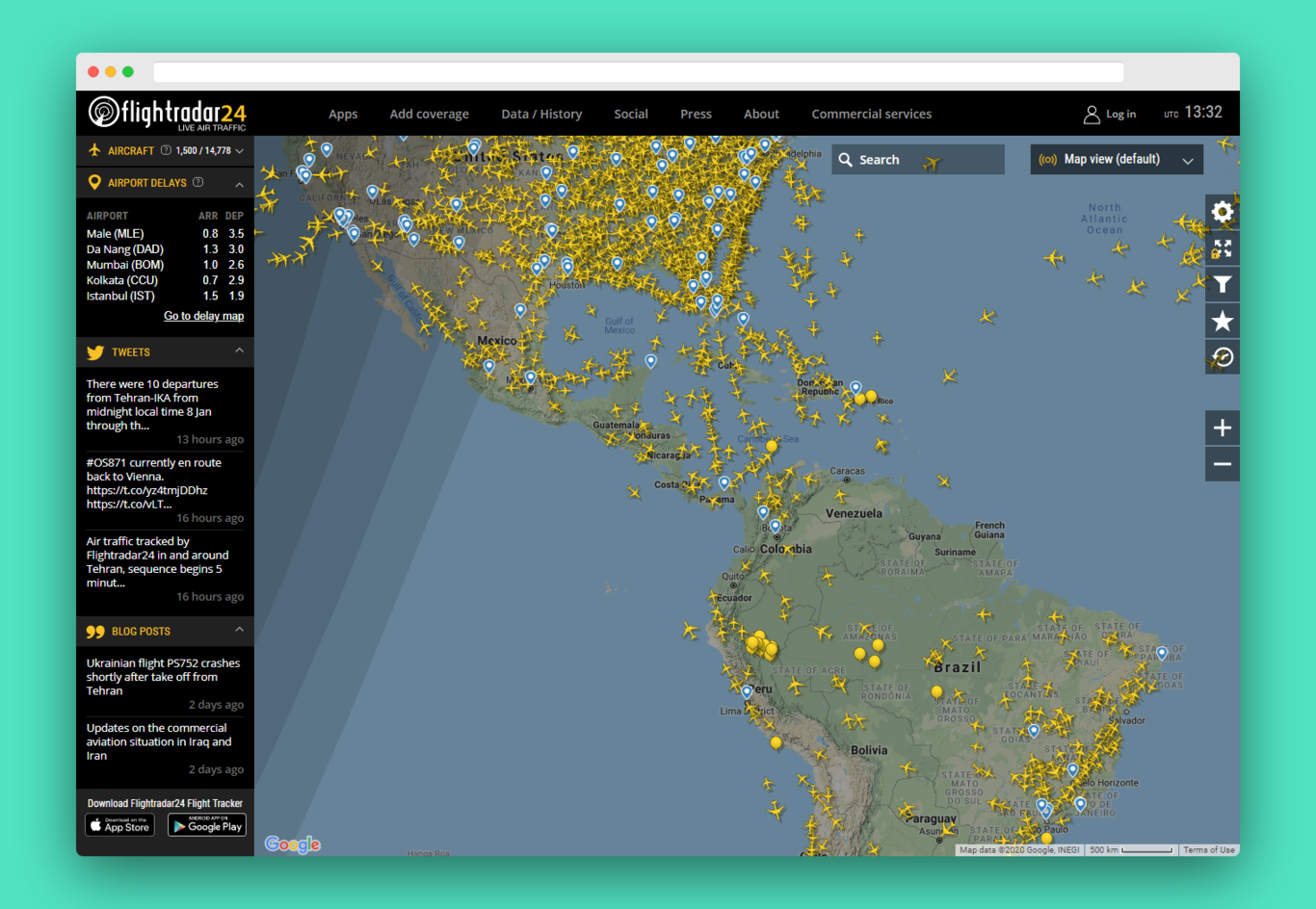Enter fullscreen with the expand arrows icon
The image size is (1316, 909).
click(1222, 247)
